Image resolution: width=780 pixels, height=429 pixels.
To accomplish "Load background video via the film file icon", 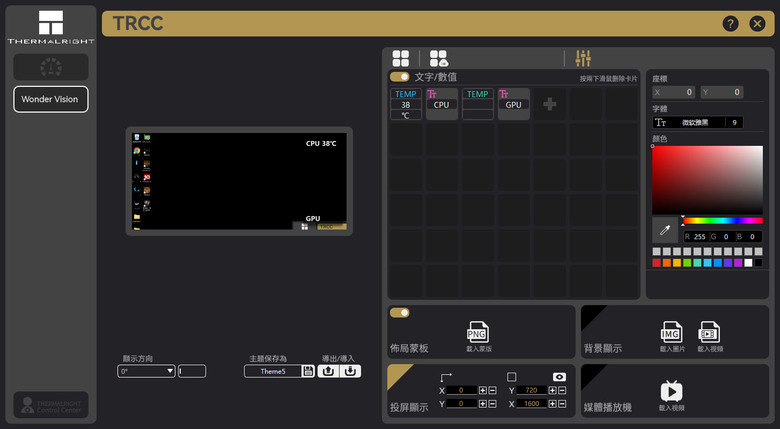I will pyautogui.click(x=709, y=332).
